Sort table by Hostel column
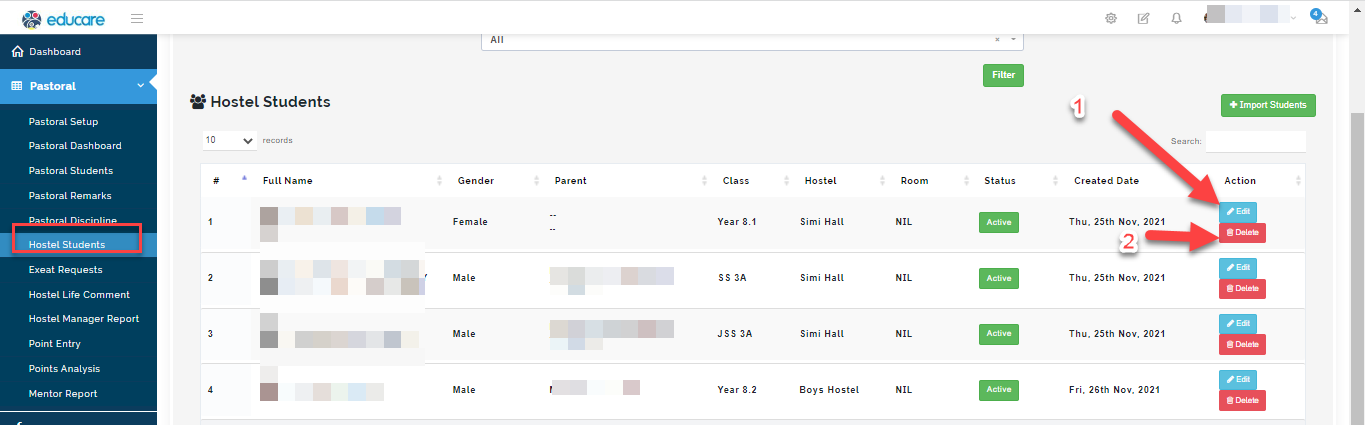 click(x=838, y=181)
